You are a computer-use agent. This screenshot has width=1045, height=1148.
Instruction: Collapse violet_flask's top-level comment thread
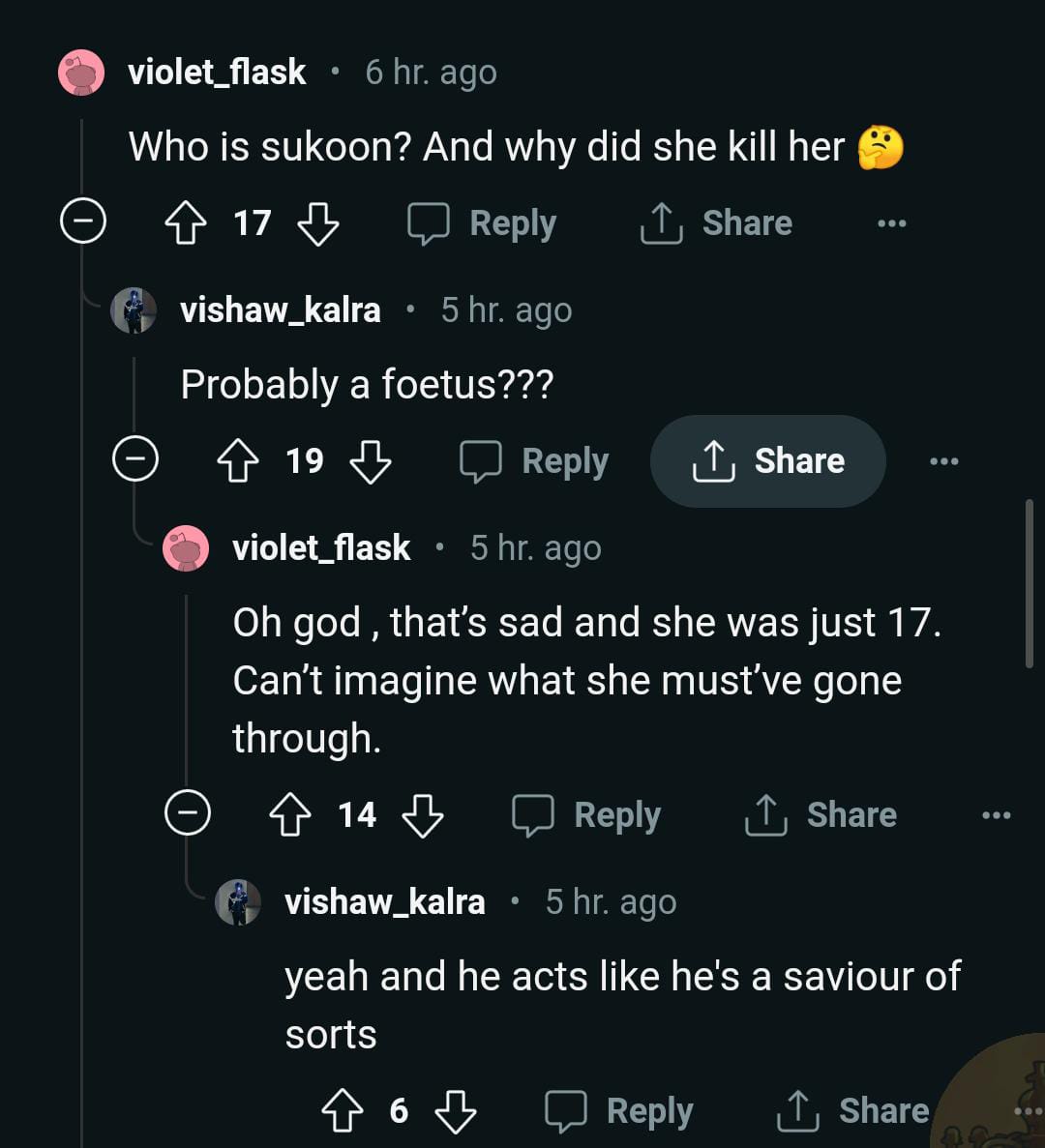point(83,223)
